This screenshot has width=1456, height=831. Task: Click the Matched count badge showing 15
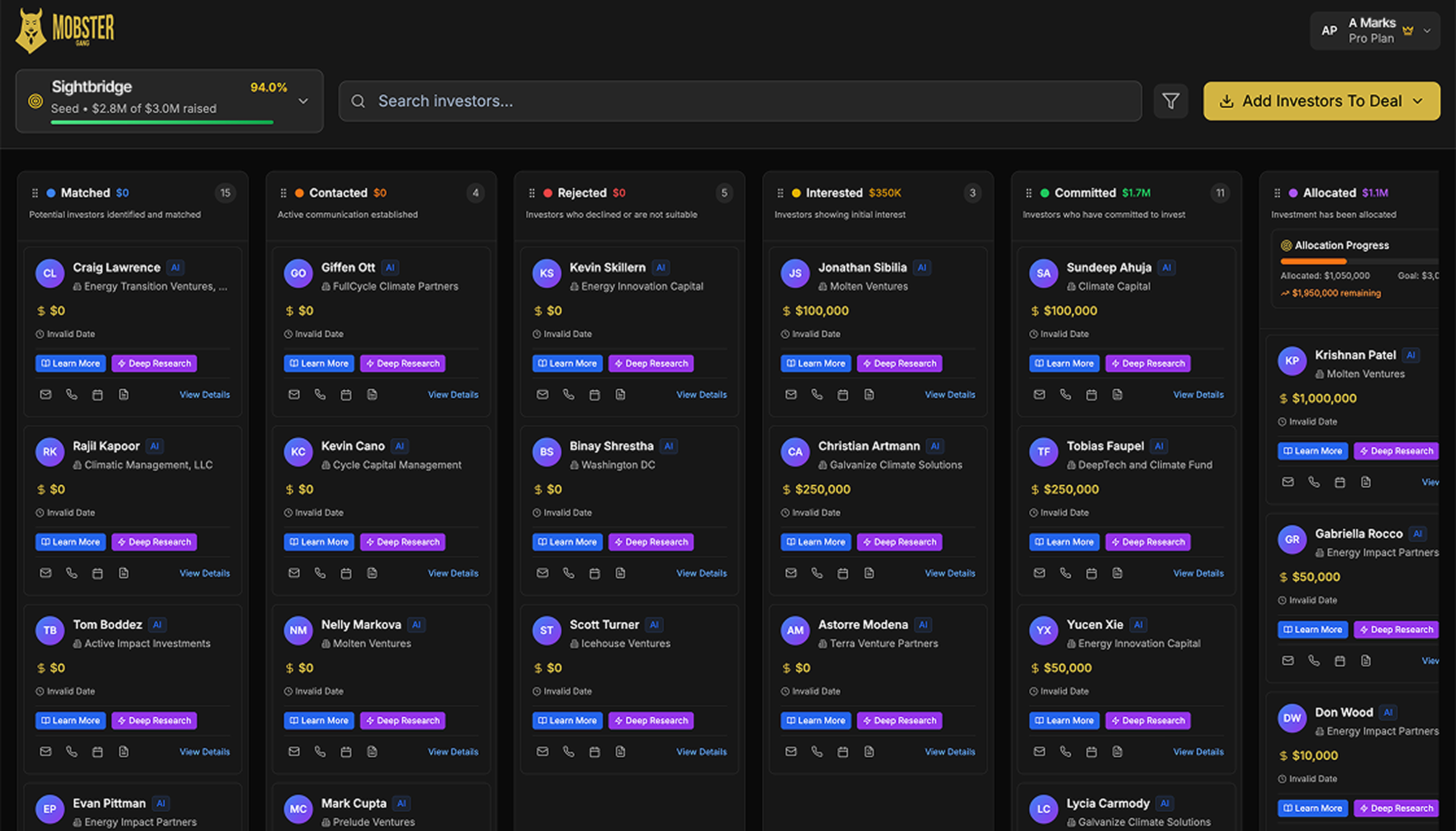tap(225, 193)
